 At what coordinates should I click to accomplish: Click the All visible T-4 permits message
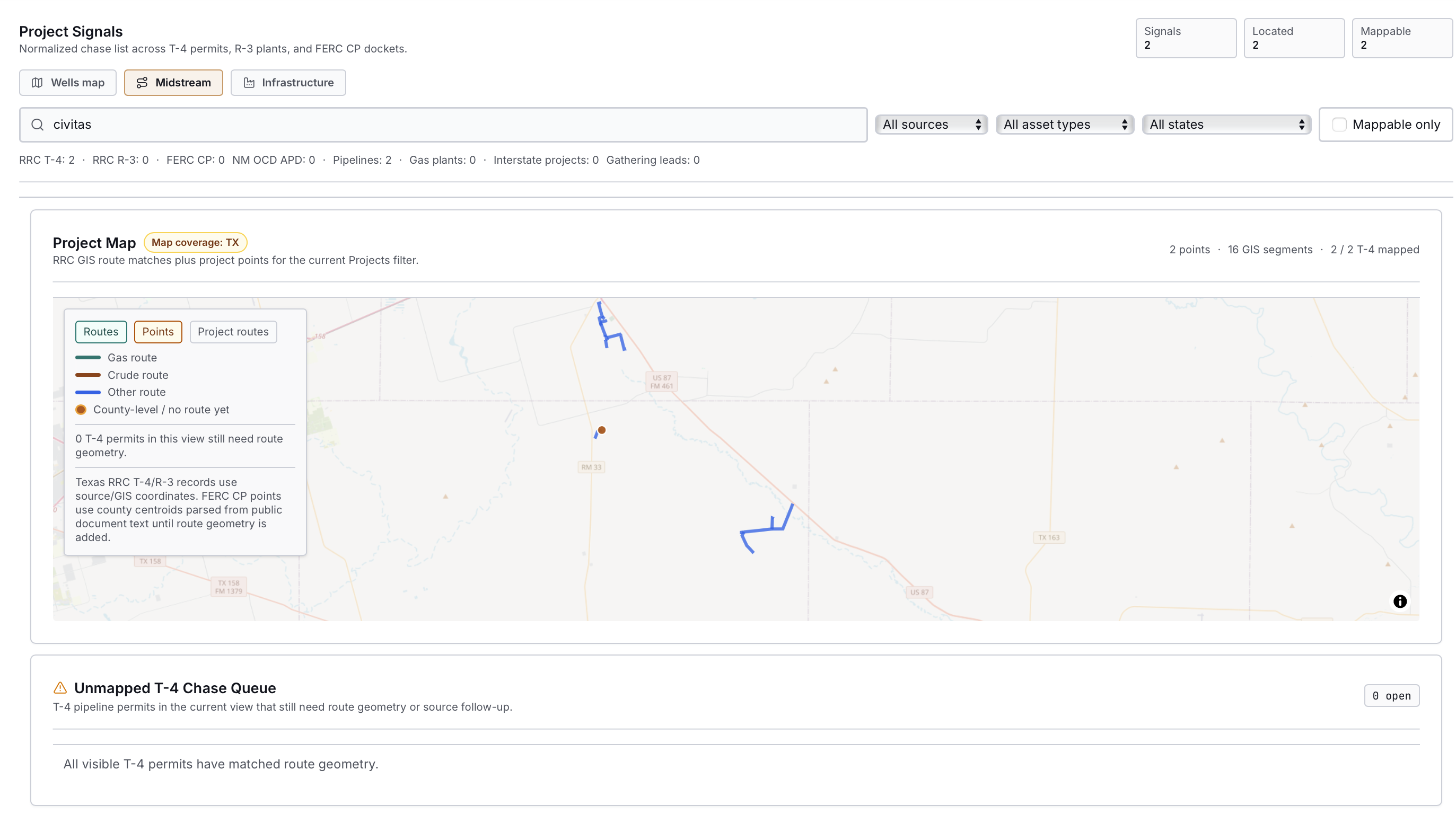[x=221, y=764]
